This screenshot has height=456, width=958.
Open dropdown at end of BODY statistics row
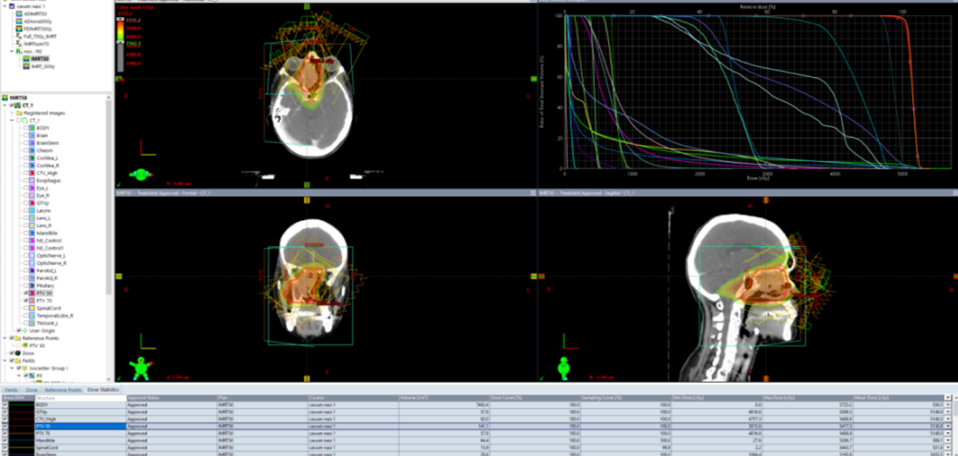(948, 405)
